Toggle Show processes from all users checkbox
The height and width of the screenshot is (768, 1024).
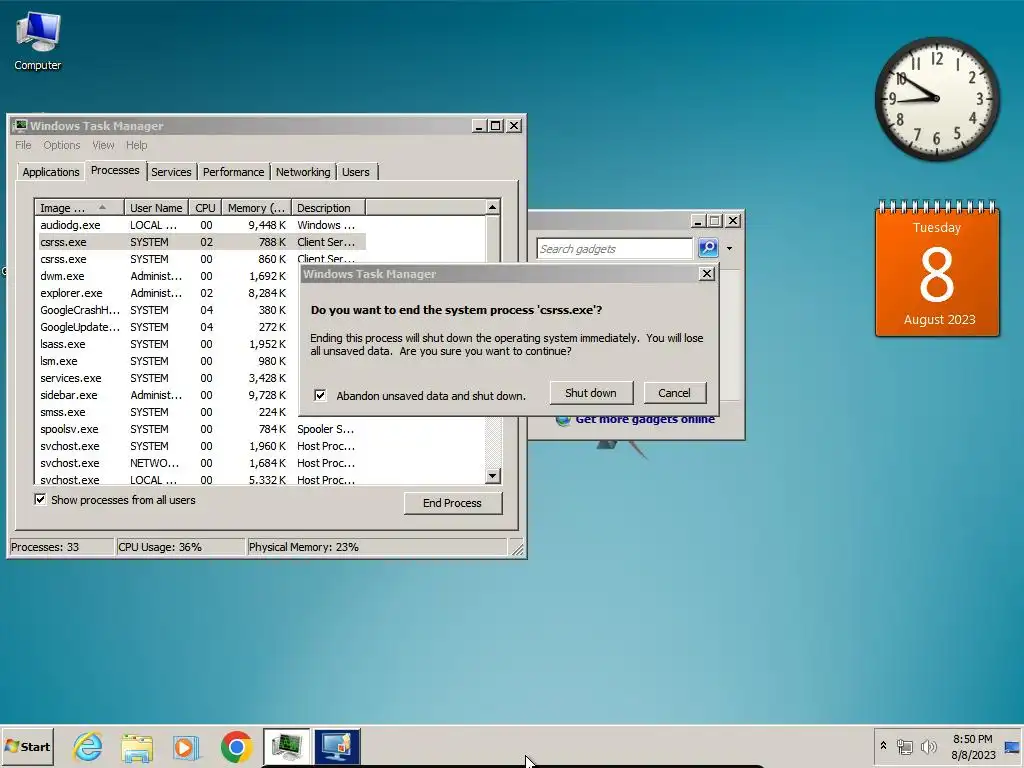click(x=40, y=500)
